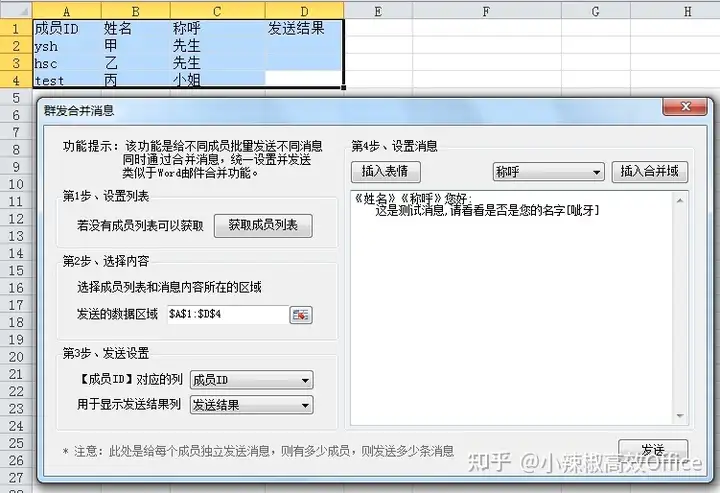Click the 《姓名》 merge field in the message
720x493 pixels.
pos(376,198)
